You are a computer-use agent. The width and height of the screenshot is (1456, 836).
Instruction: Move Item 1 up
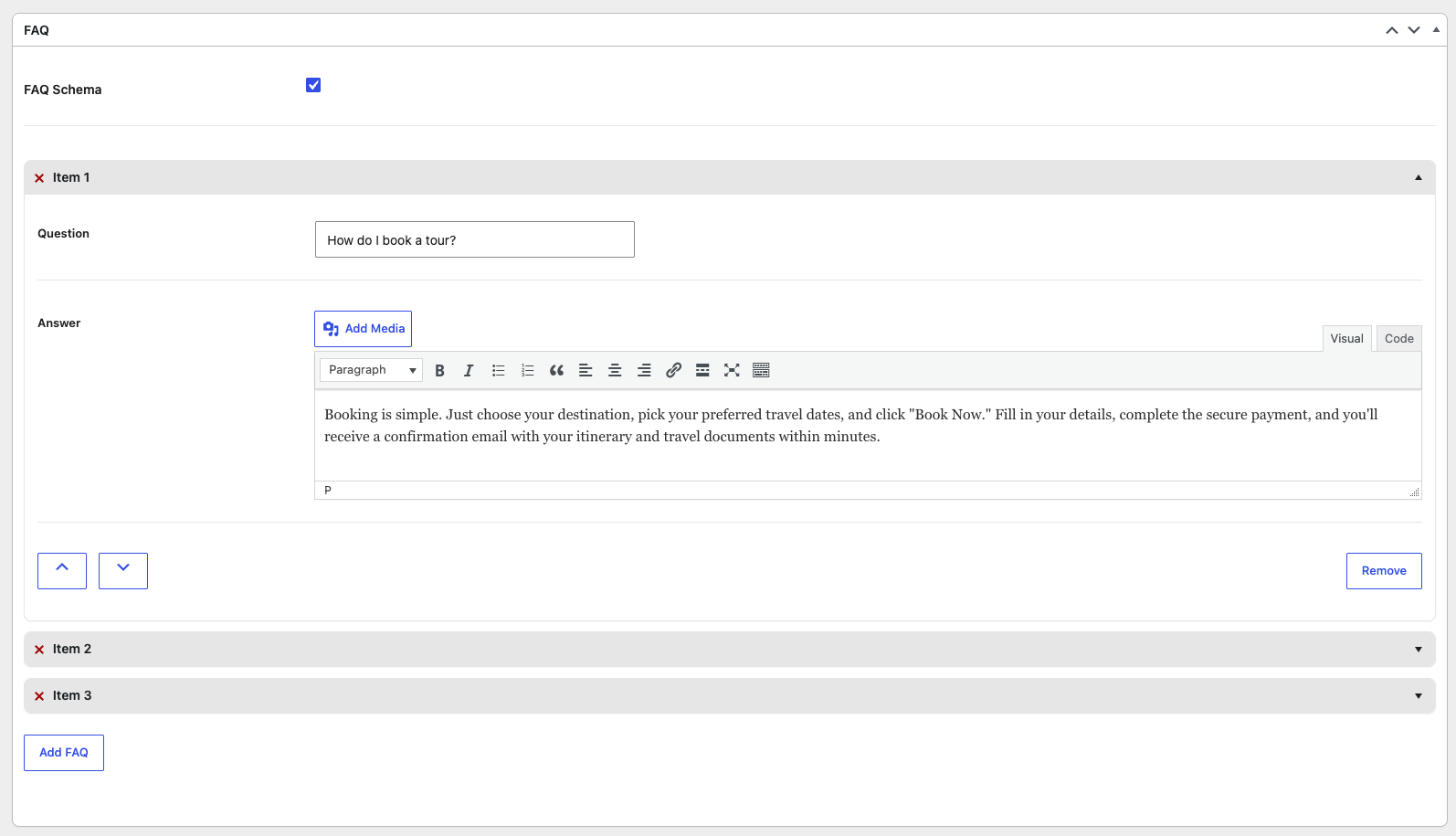pyautogui.click(x=62, y=571)
